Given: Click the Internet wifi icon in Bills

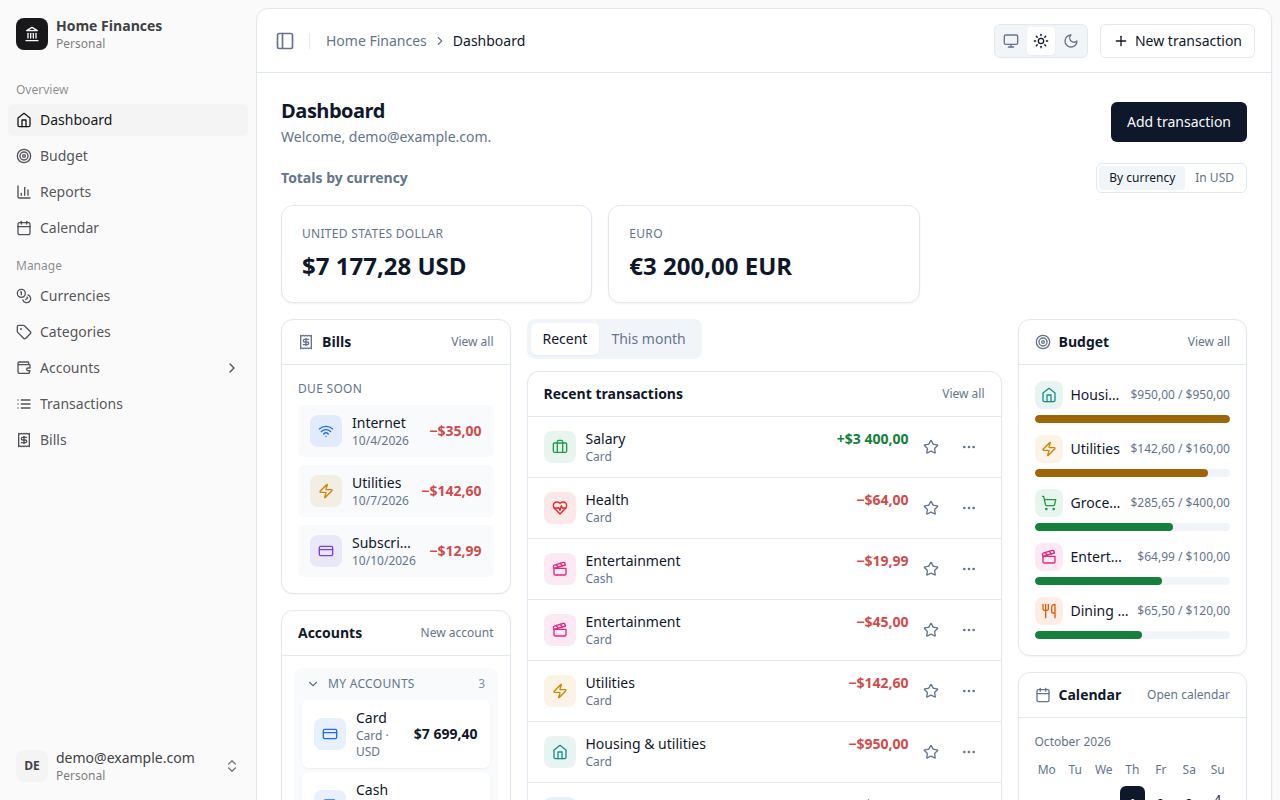Looking at the screenshot, I should click(326, 431).
